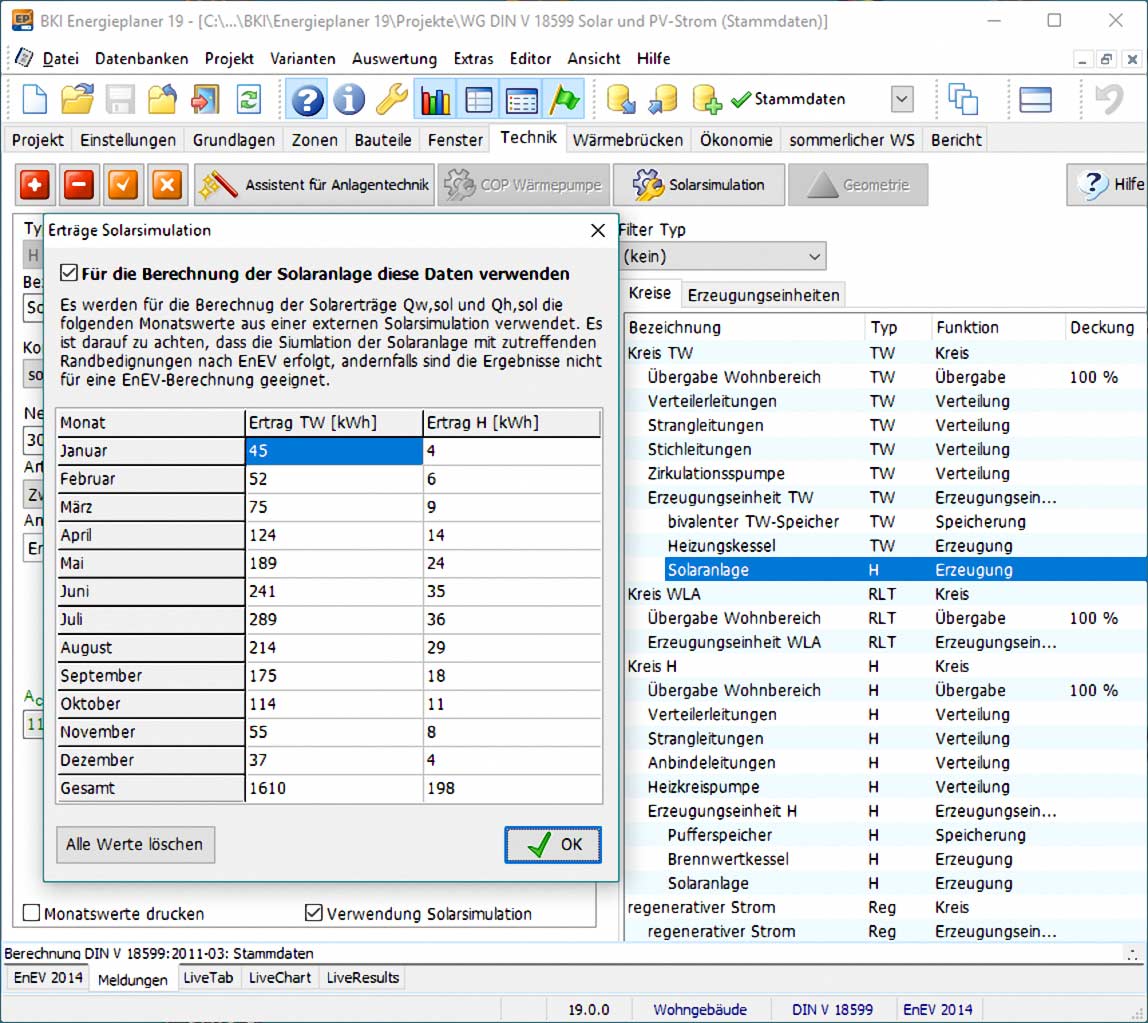This screenshot has width=1148, height=1023.
Task: Click the orange X cancel button
Action: (x=167, y=185)
